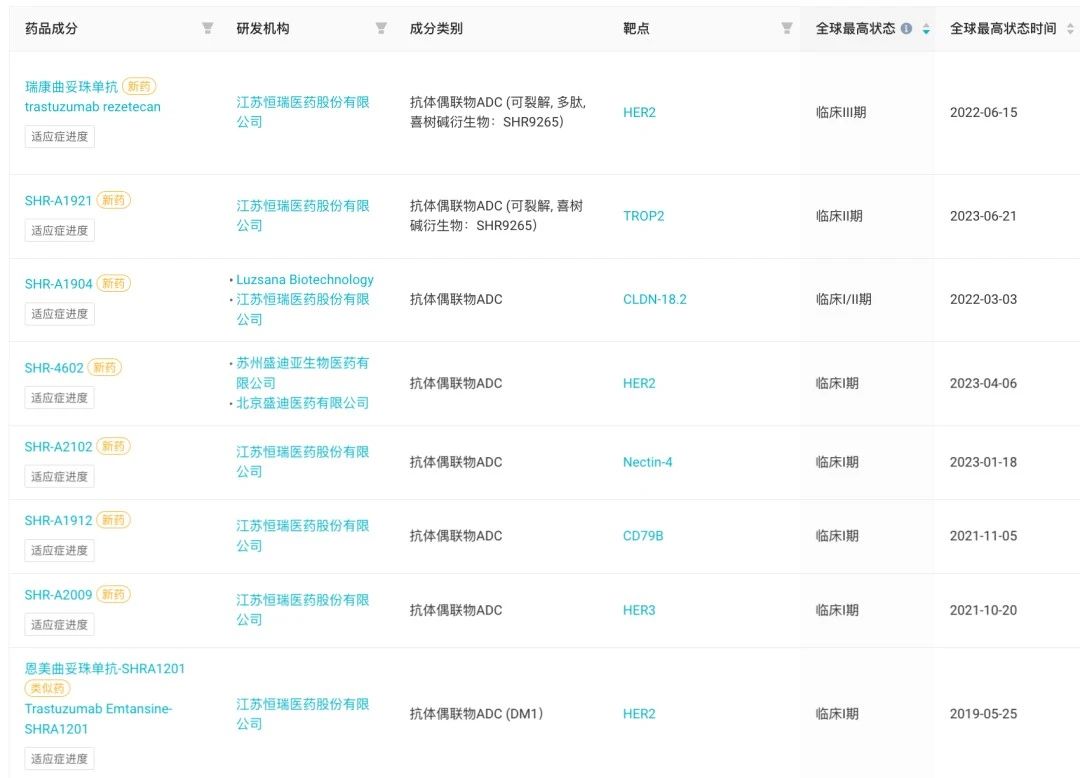Click 临床III期 status cell
This screenshot has height=778, width=1080.
pyautogui.click(x=841, y=112)
